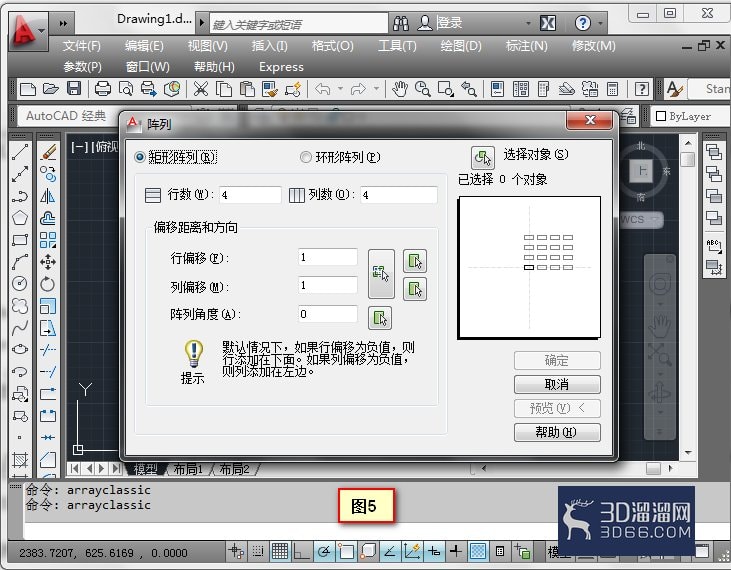
Task: Open the 修改(M) menu
Action: point(593,46)
